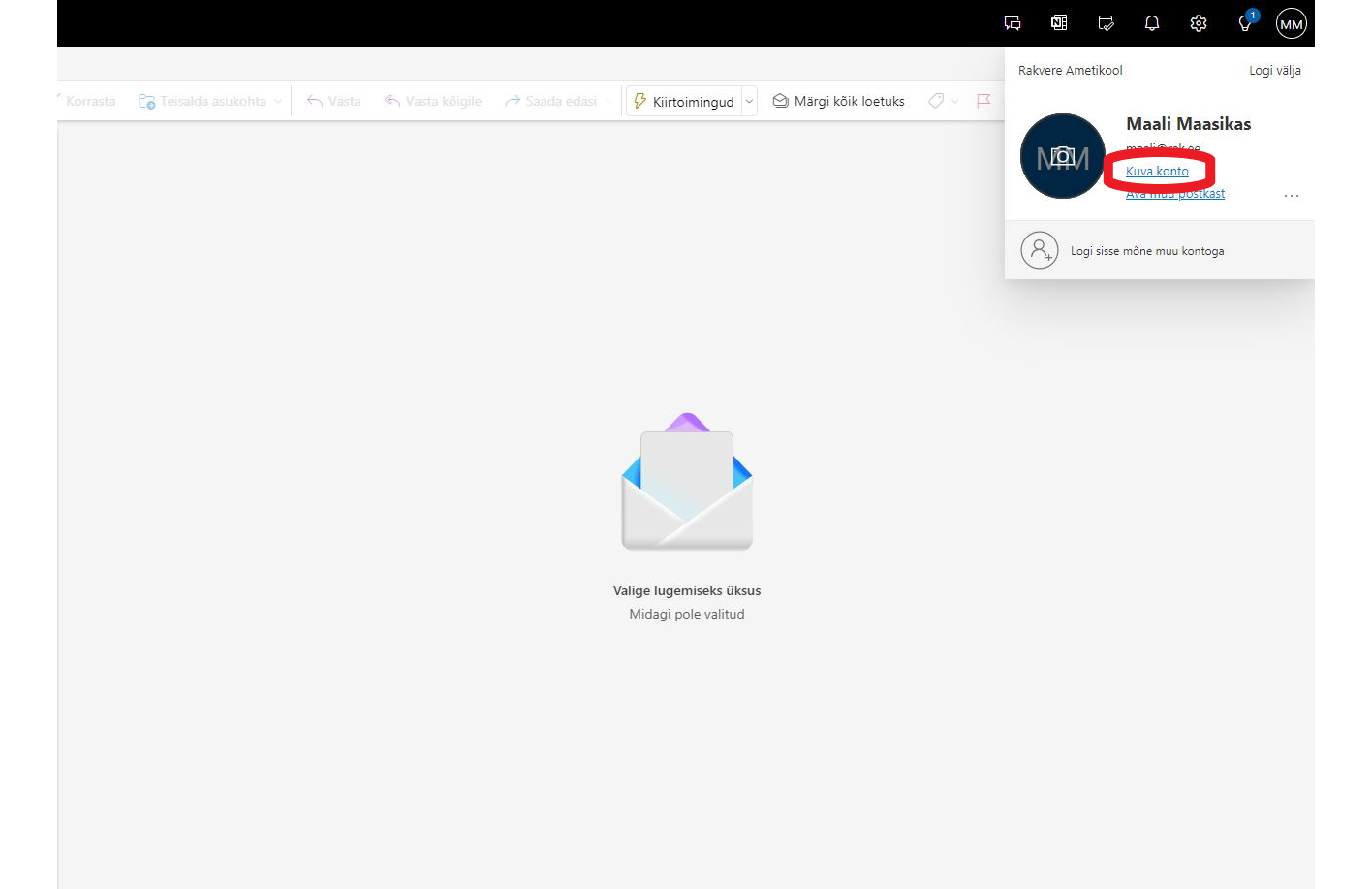The width and height of the screenshot is (1372, 889).
Task: Click the flag message icon
Action: point(983,101)
